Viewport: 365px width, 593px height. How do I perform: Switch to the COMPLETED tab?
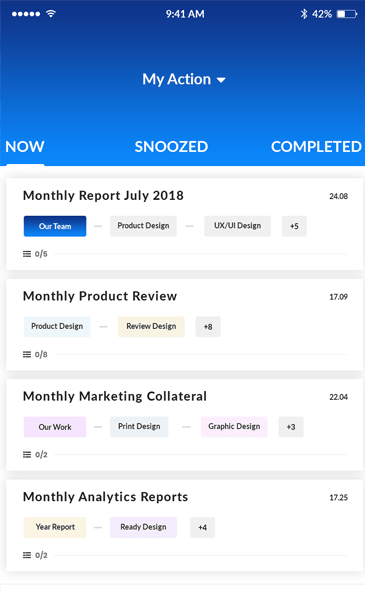[316, 147]
